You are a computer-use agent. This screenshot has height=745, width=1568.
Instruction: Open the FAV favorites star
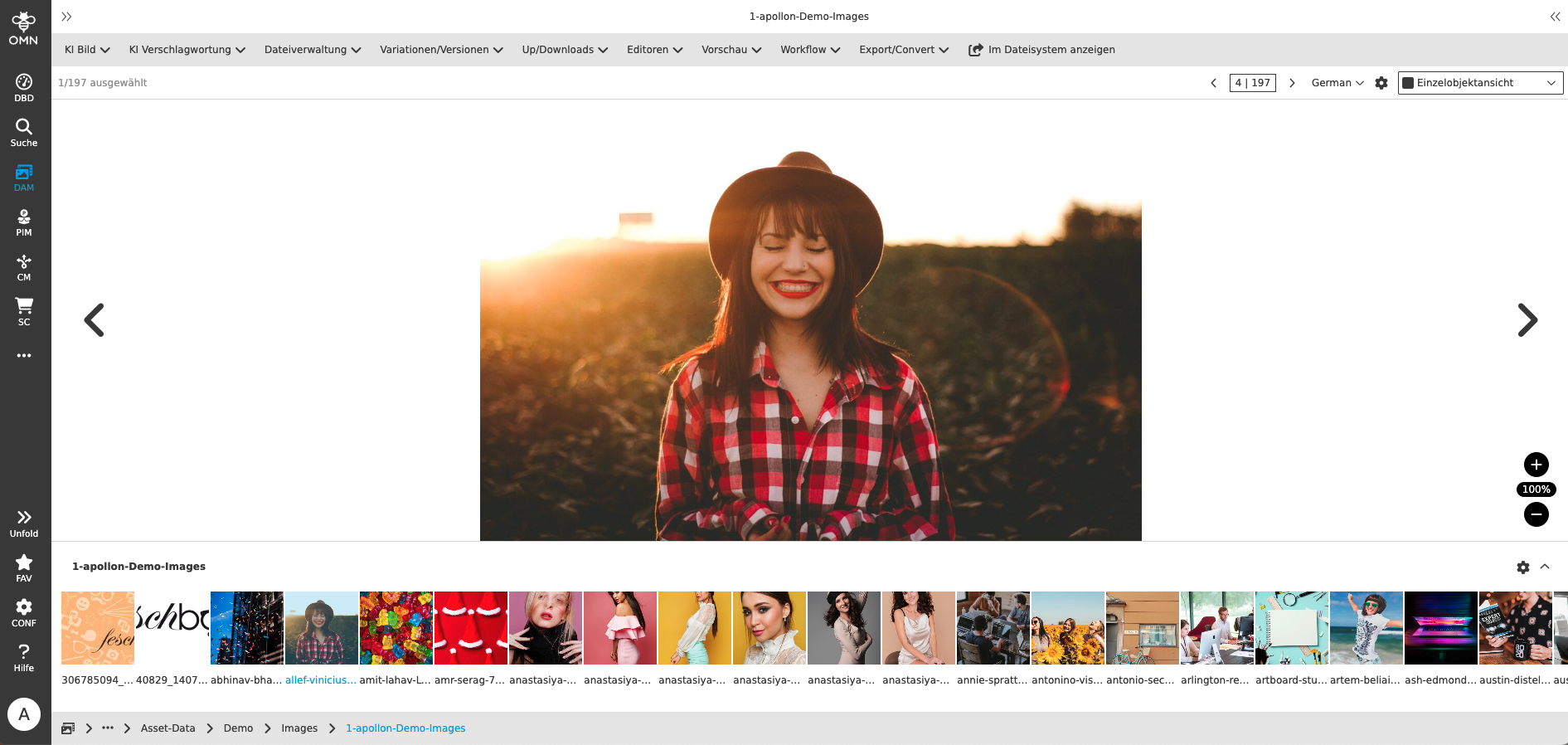pyautogui.click(x=24, y=568)
